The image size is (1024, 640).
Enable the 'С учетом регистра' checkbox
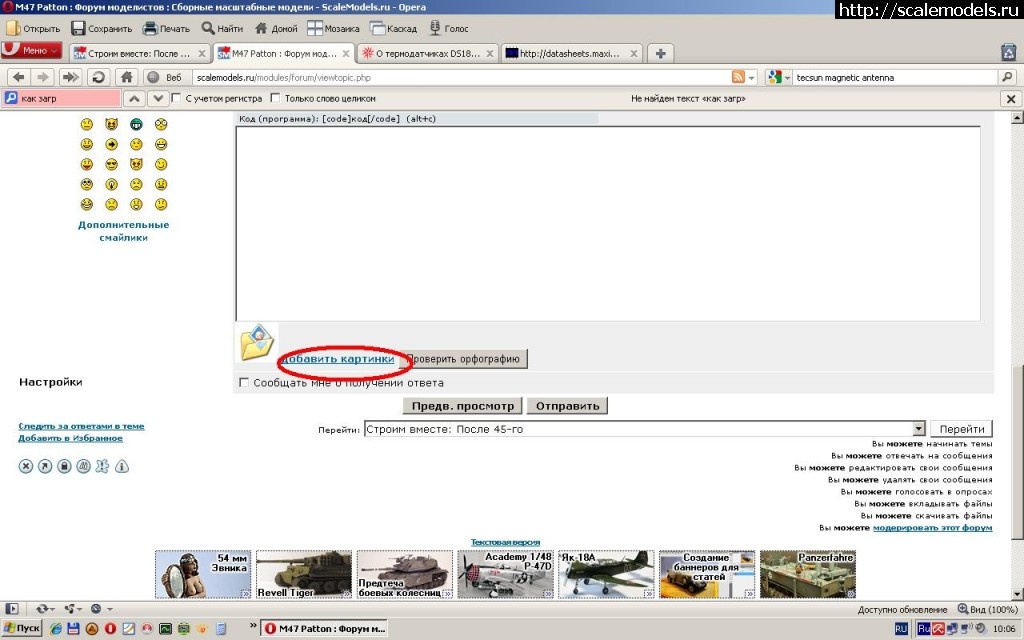point(177,99)
